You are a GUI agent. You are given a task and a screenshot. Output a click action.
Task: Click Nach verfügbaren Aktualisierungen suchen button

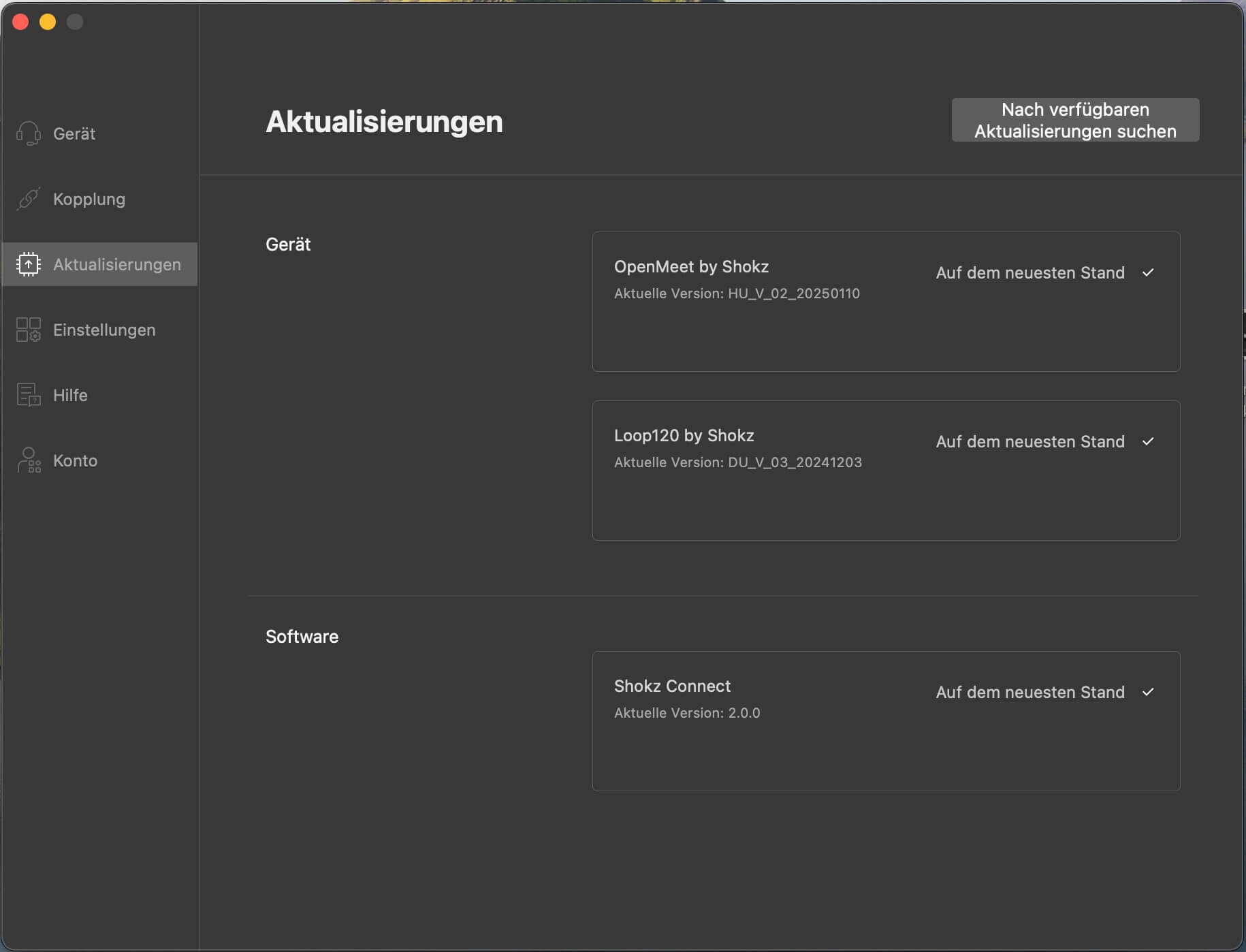pos(1075,120)
